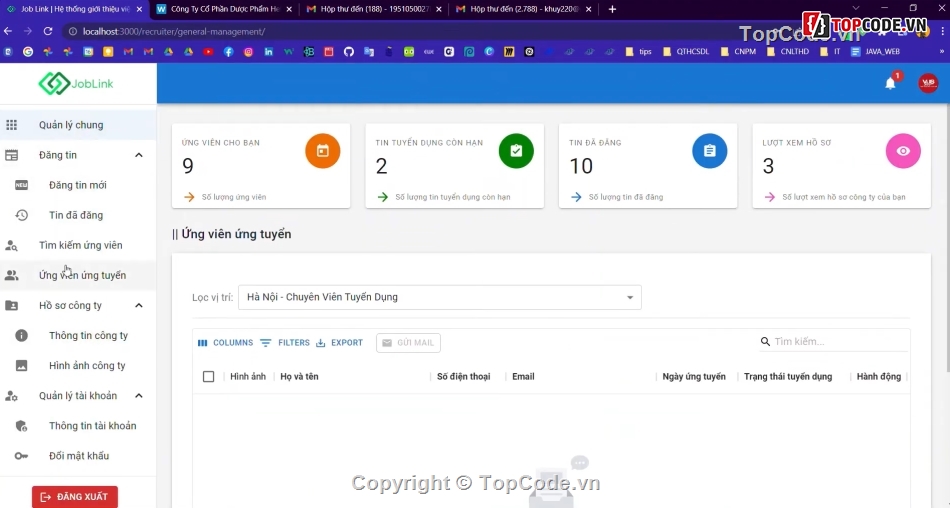950x508 pixels.
Task: Go to Tin đã đăng in the sidebar
Action: click(78, 215)
